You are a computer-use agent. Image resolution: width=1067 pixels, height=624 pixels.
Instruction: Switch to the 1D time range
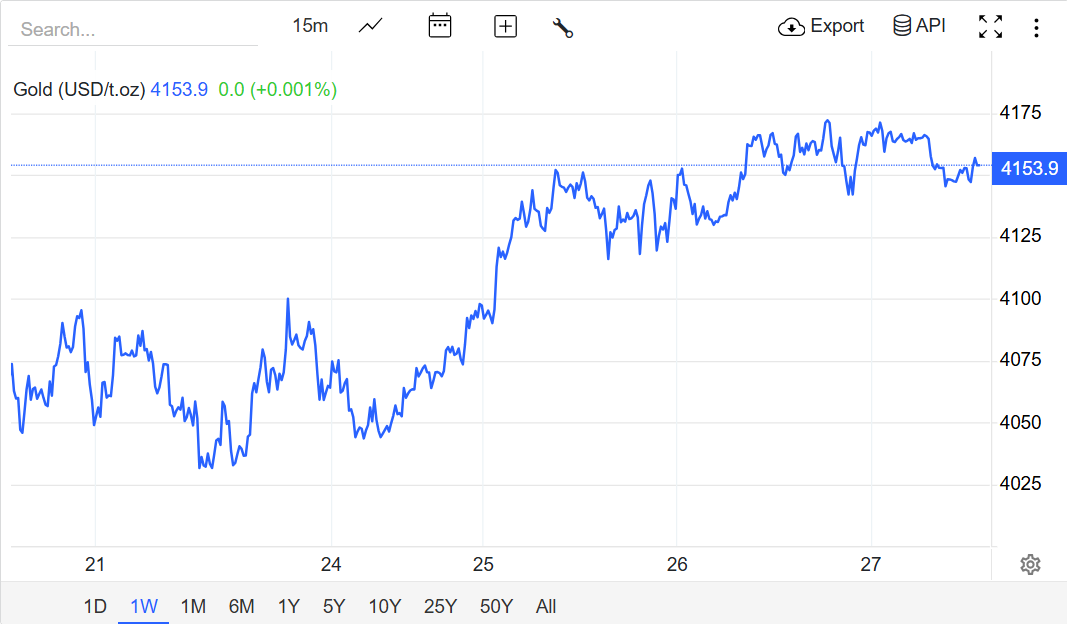tap(95, 606)
